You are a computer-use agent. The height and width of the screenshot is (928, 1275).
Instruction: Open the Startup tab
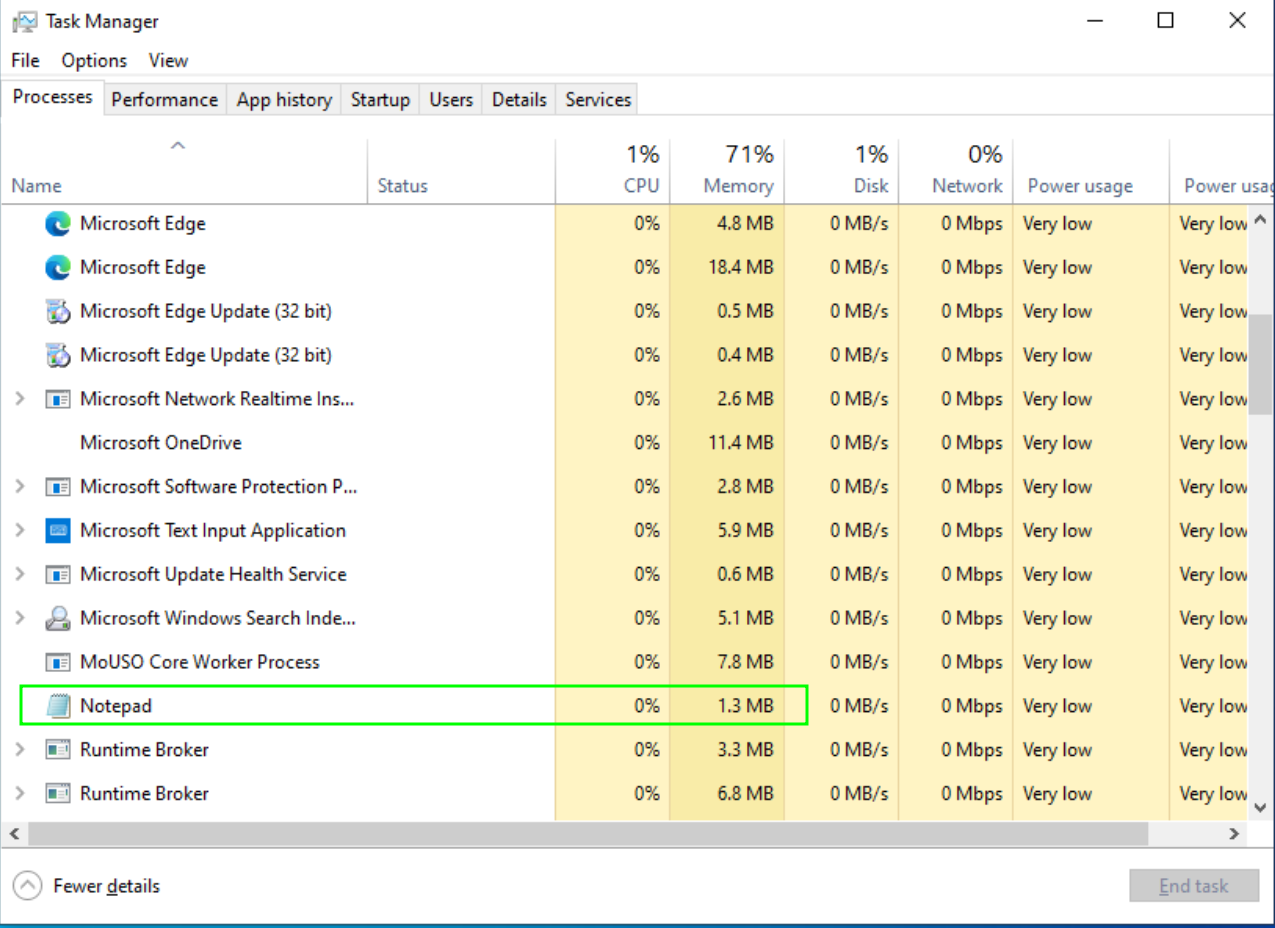pyautogui.click(x=380, y=100)
